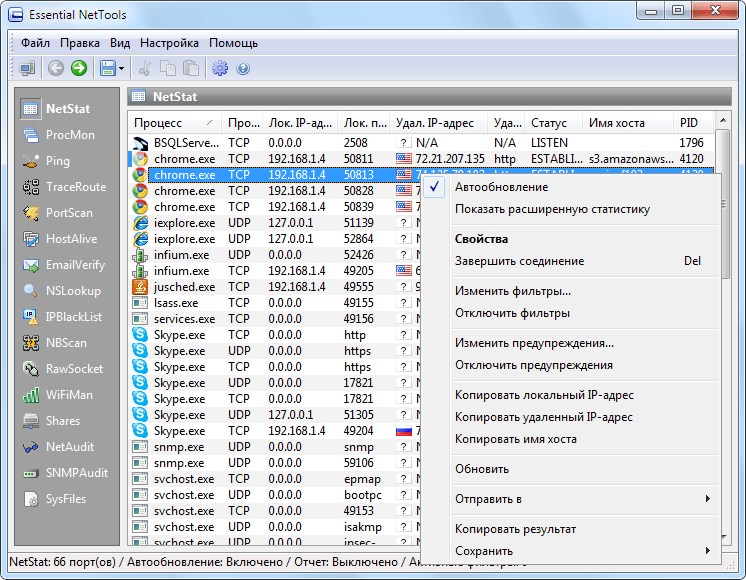Open the Настройка menu
The width and height of the screenshot is (746, 580).
(x=169, y=43)
